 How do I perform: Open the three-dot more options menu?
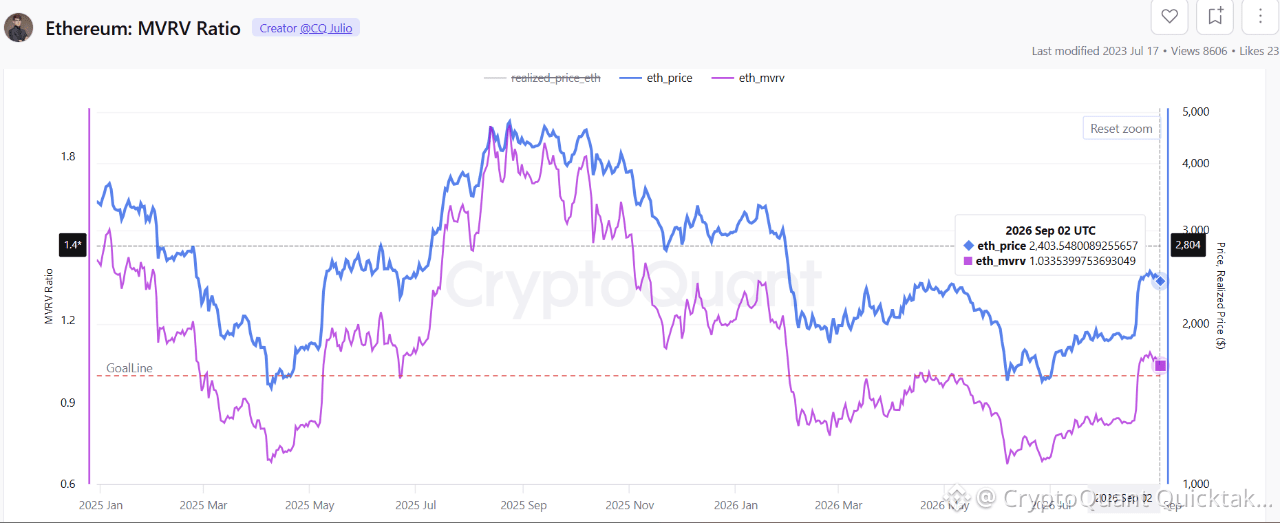point(1260,16)
